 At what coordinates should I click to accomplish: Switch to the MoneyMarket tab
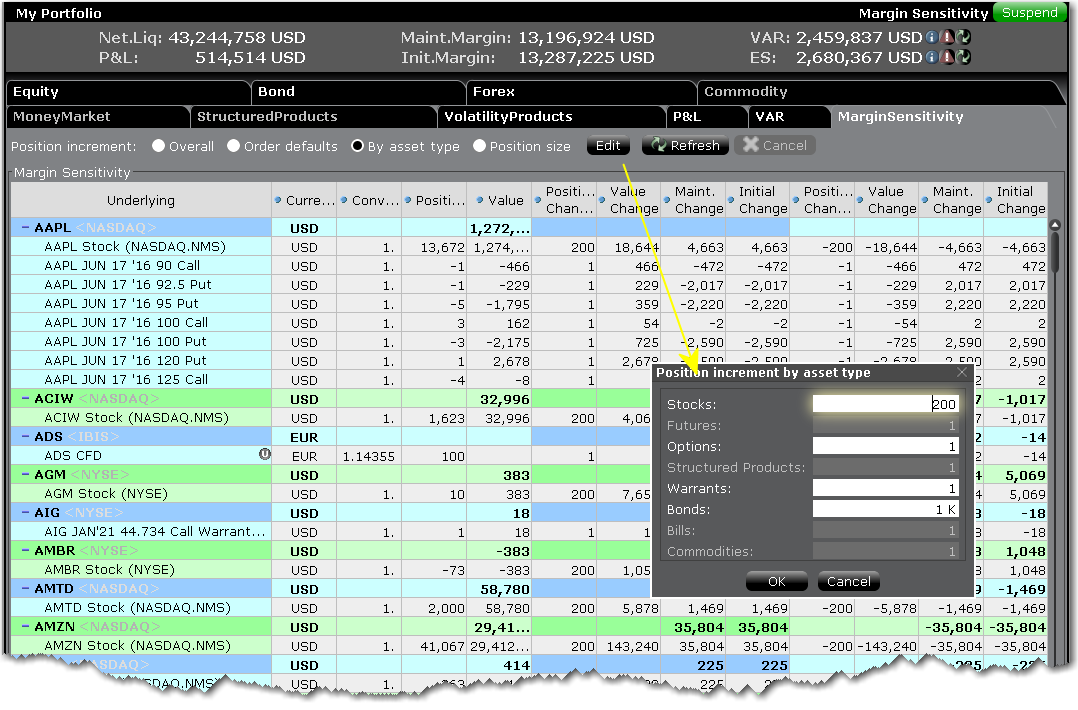coord(98,117)
